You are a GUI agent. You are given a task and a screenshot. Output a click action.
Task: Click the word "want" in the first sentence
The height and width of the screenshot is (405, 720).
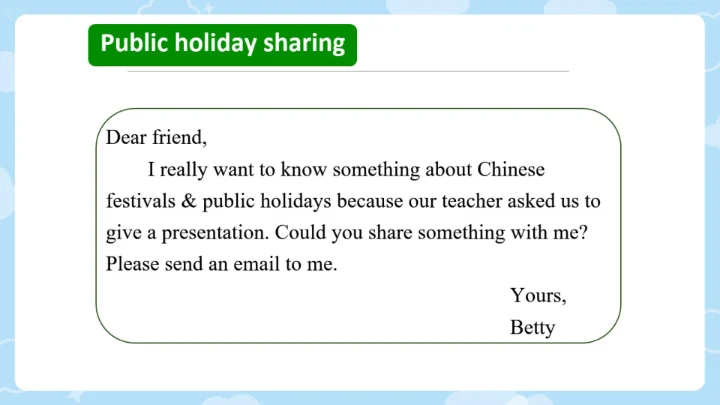pyautogui.click(x=240, y=169)
